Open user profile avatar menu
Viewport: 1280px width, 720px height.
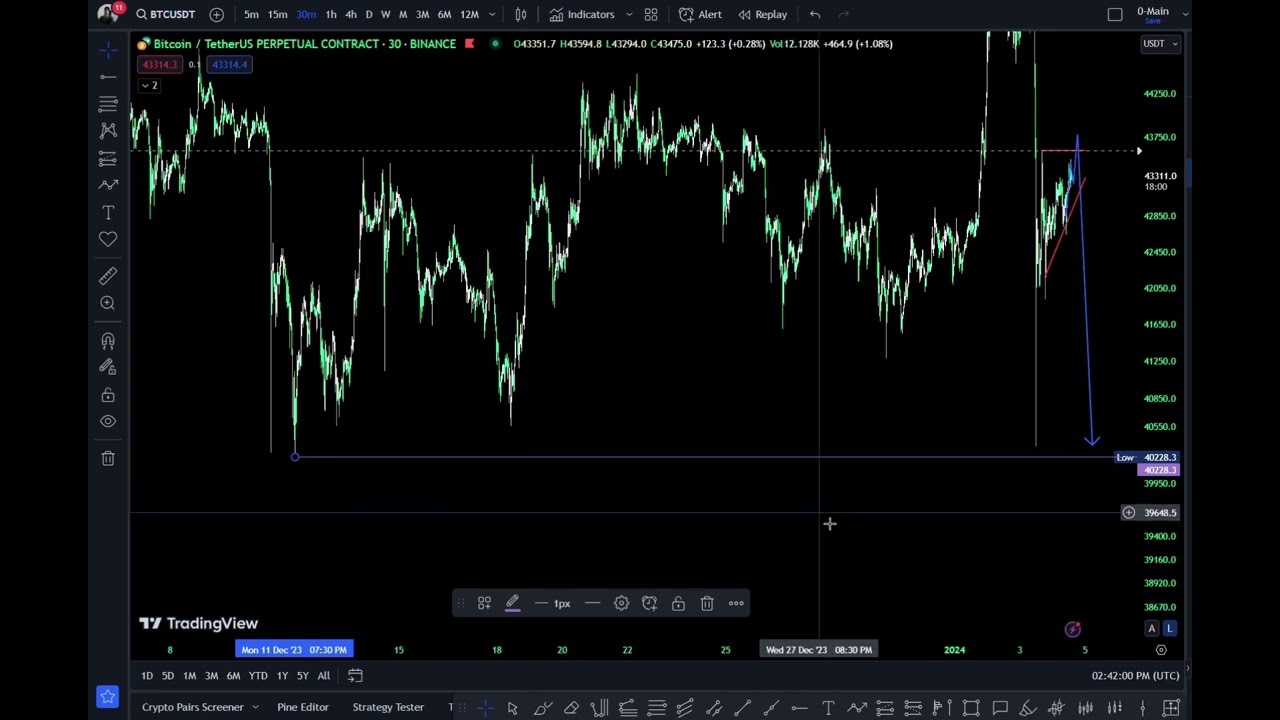coord(107,14)
